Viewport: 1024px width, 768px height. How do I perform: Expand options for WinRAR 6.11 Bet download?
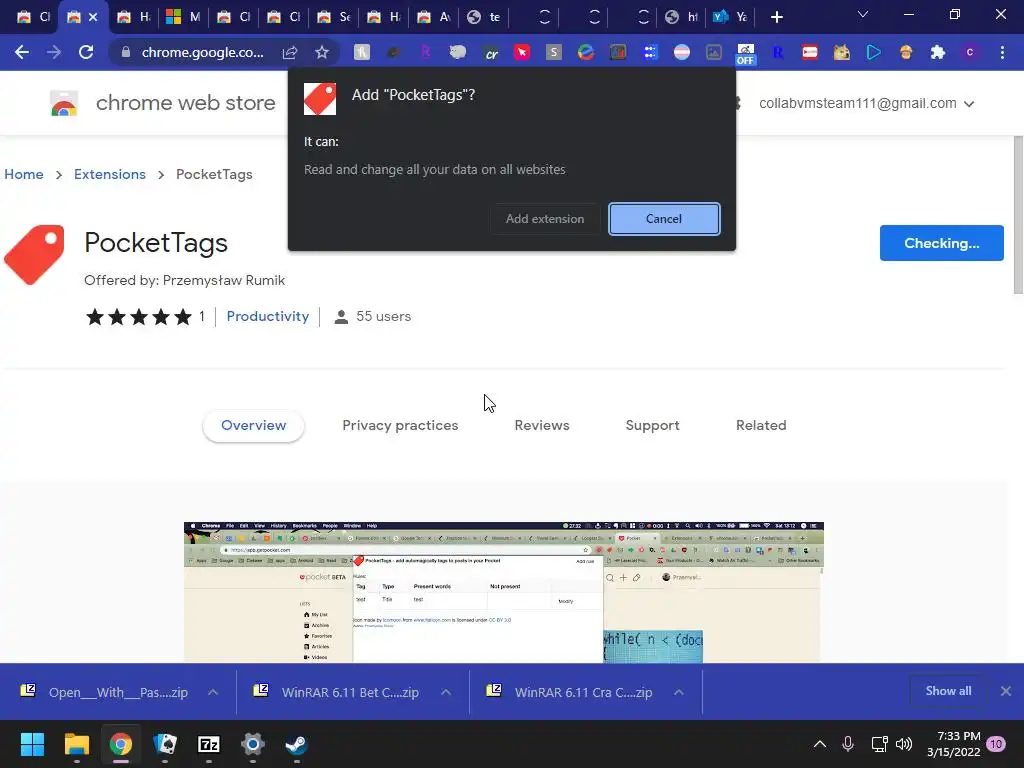(x=446, y=692)
